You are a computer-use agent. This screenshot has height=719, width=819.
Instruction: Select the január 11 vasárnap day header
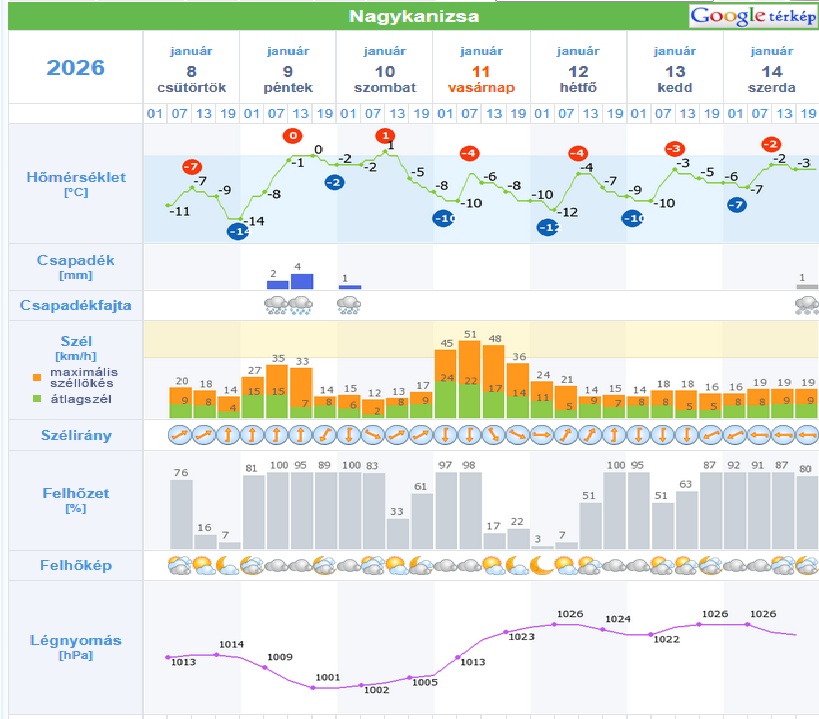point(481,68)
